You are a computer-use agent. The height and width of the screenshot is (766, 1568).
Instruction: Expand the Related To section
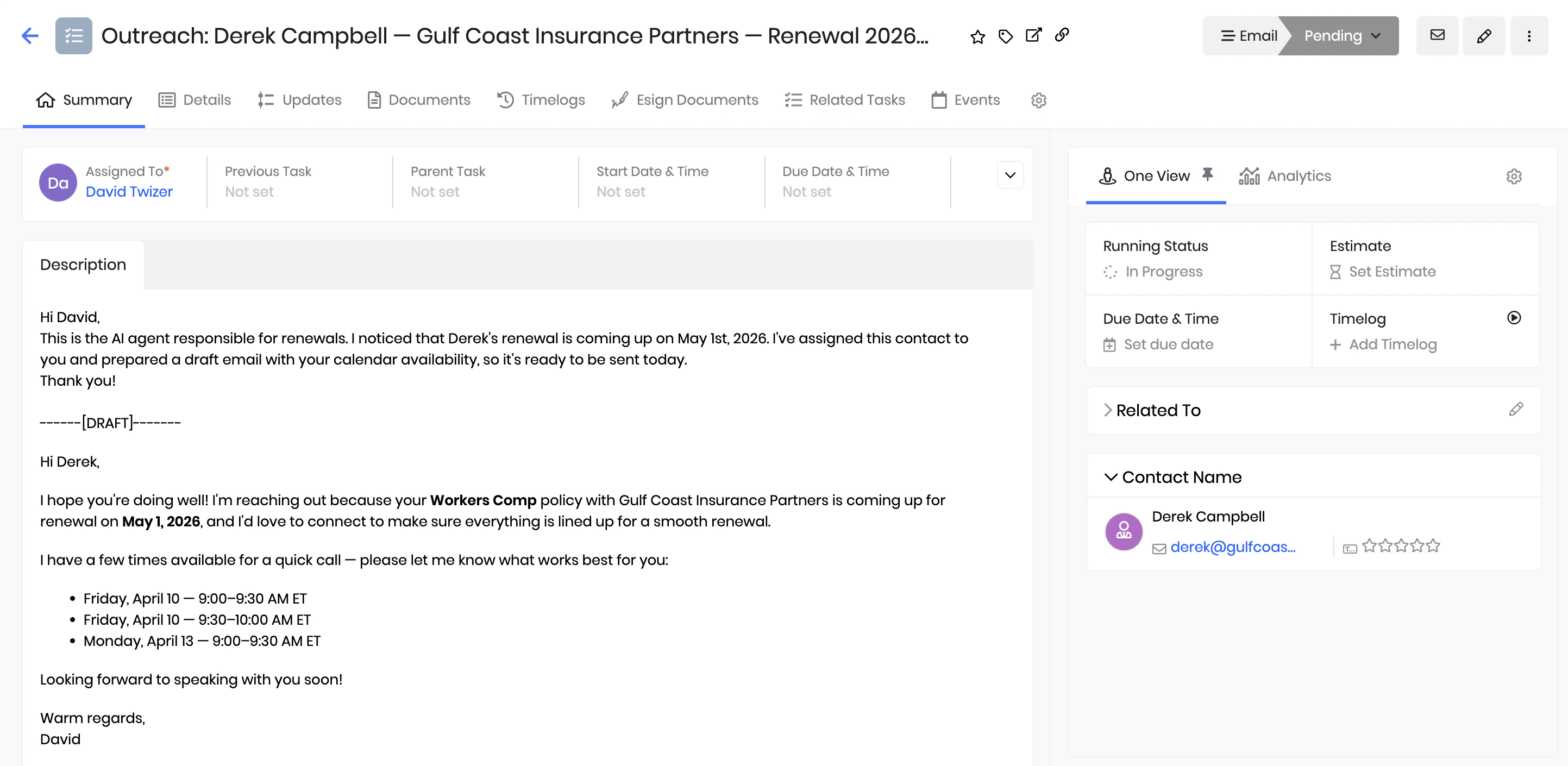click(x=1108, y=410)
